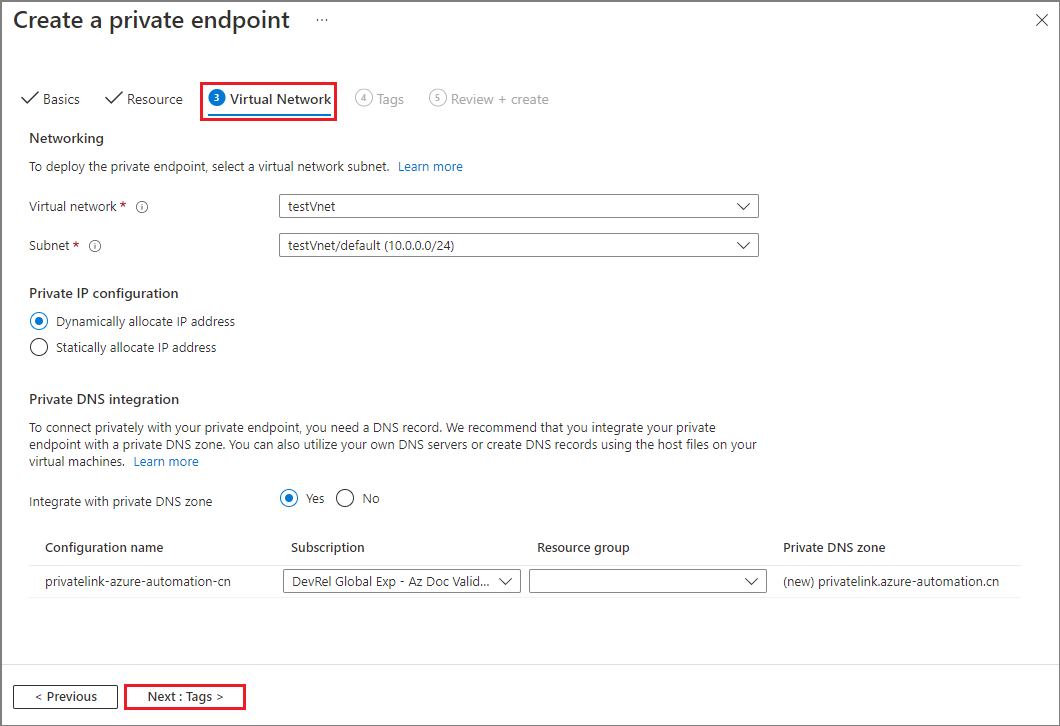The height and width of the screenshot is (726, 1060).
Task: Open the Virtual network dropdown
Action: click(x=518, y=206)
